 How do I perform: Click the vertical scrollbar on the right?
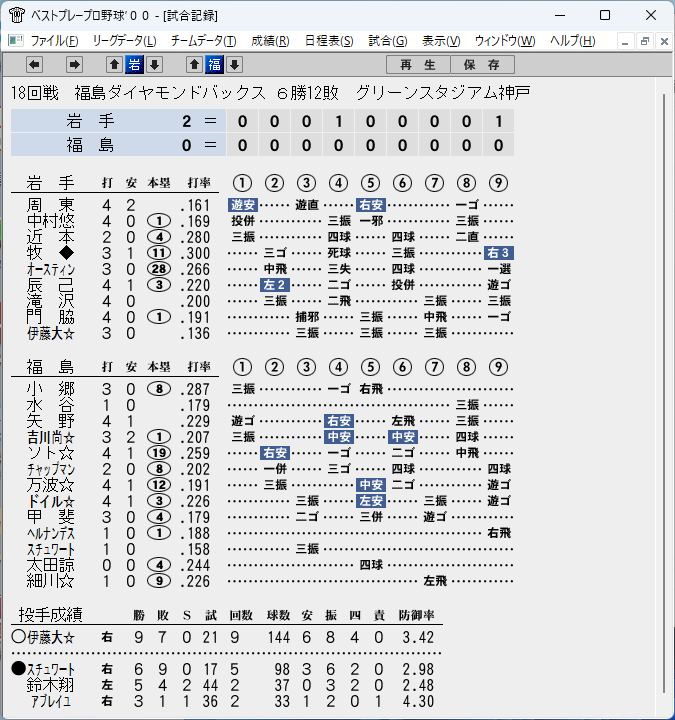(x=664, y=393)
